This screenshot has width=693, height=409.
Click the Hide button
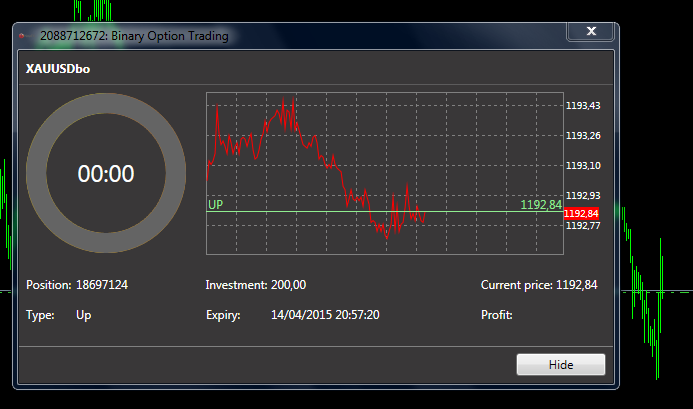click(560, 364)
